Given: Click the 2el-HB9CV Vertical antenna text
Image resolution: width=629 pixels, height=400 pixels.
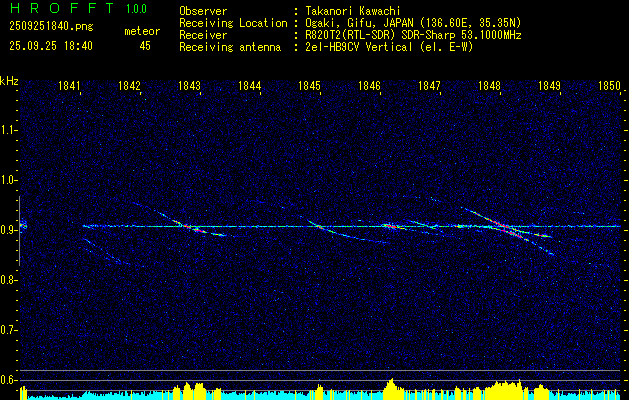Looking at the screenshot, I should point(389,47).
